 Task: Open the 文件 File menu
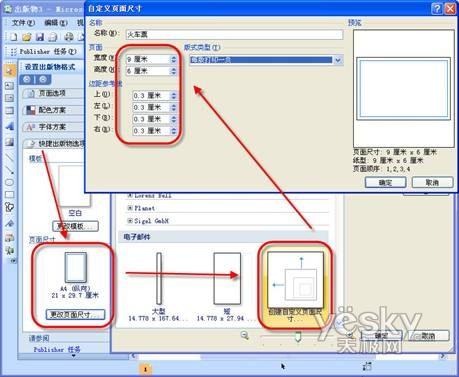[x=23, y=23]
